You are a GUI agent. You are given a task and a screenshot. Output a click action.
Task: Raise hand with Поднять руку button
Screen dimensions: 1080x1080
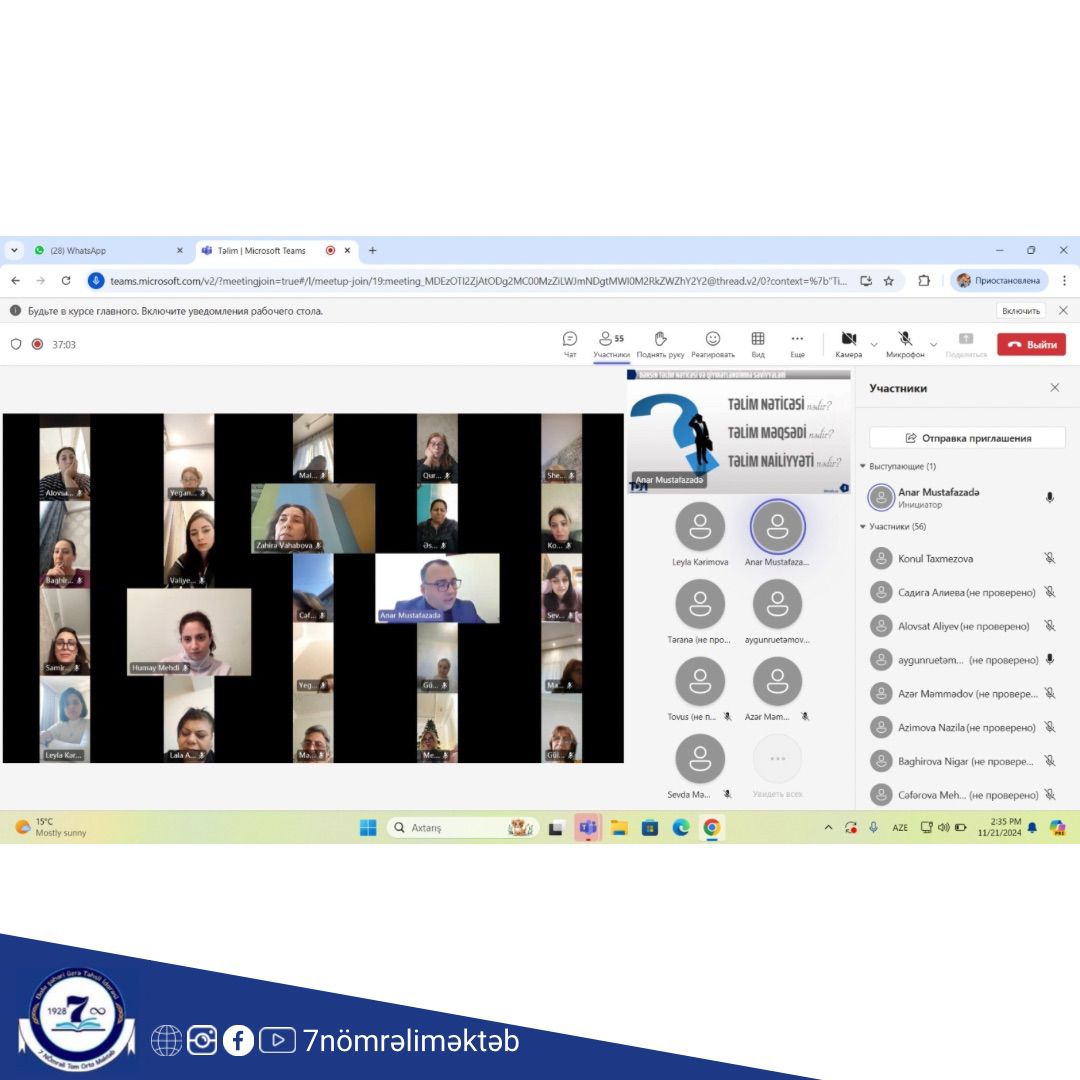660,344
